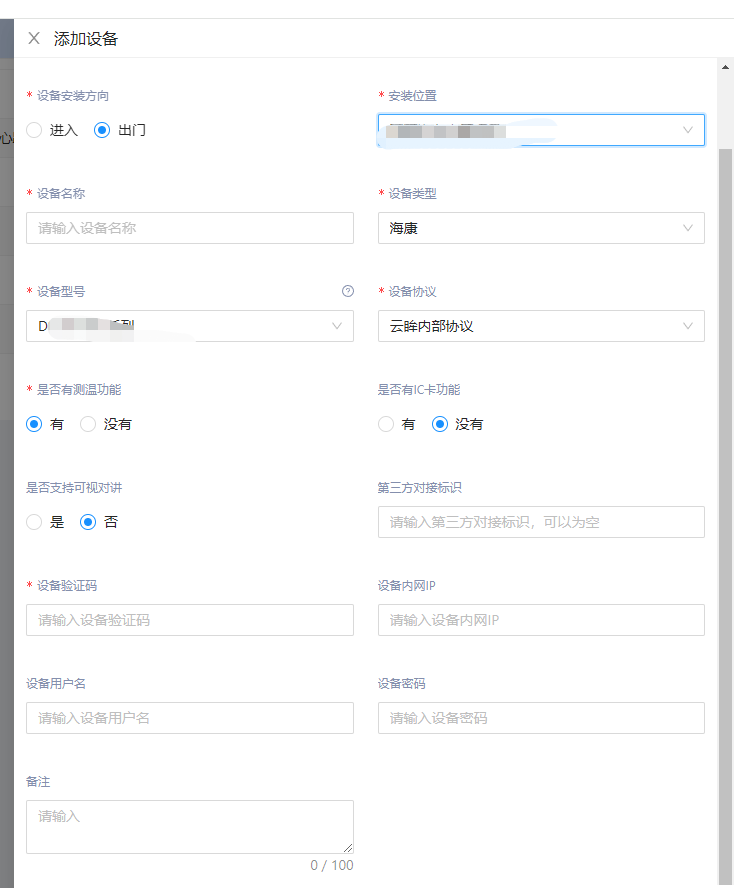Viewport: 734px width, 888px height.
Task: Open the 设备型号 dropdown
Action: tap(189, 326)
